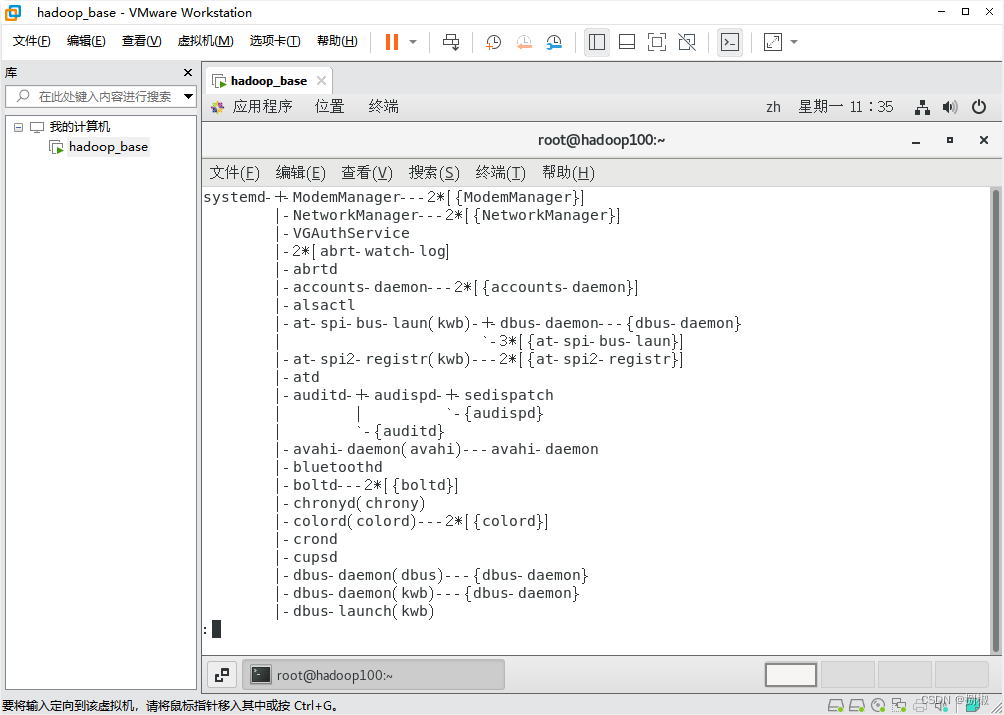Open the snapshot manager wrench-clock icon
The width and height of the screenshot is (1004, 715).
pyautogui.click(x=554, y=42)
